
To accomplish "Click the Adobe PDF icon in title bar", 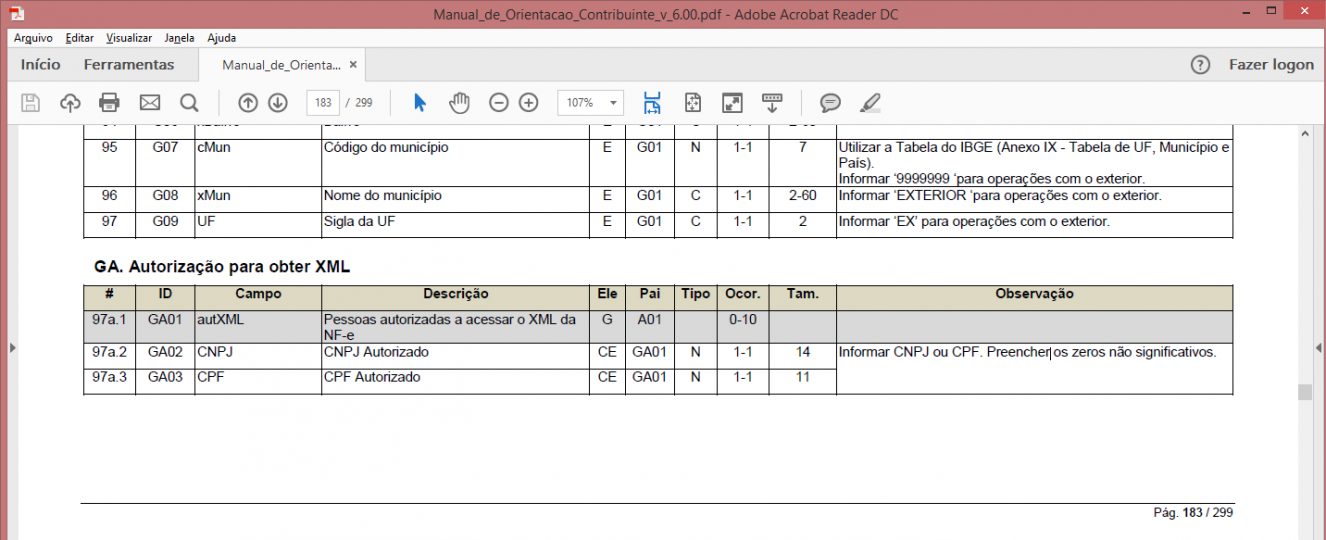I will tap(17, 13).
